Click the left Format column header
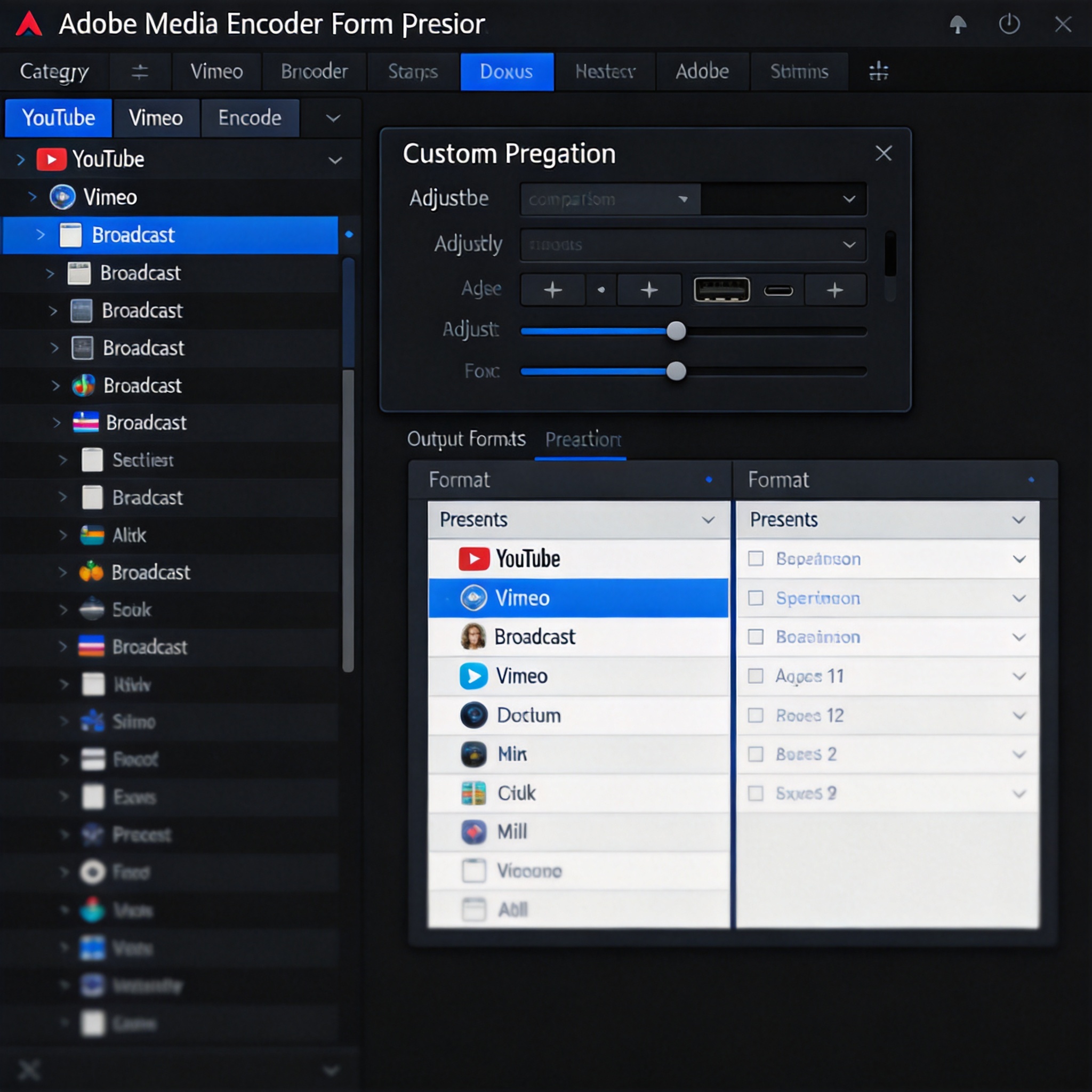1092x1092 pixels. 571,480
